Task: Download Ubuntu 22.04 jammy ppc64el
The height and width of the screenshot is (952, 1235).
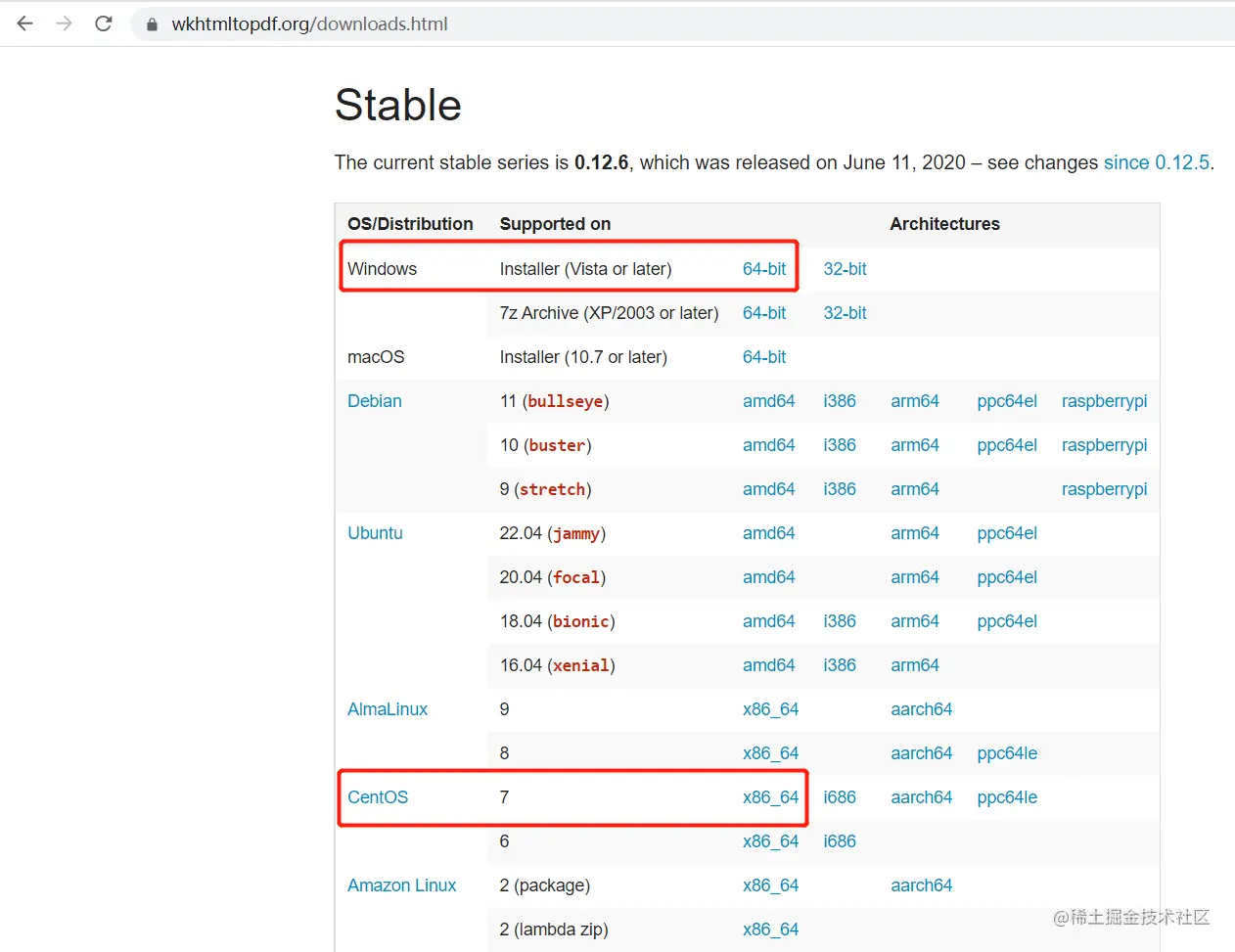Action: (x=1007, y=533)
